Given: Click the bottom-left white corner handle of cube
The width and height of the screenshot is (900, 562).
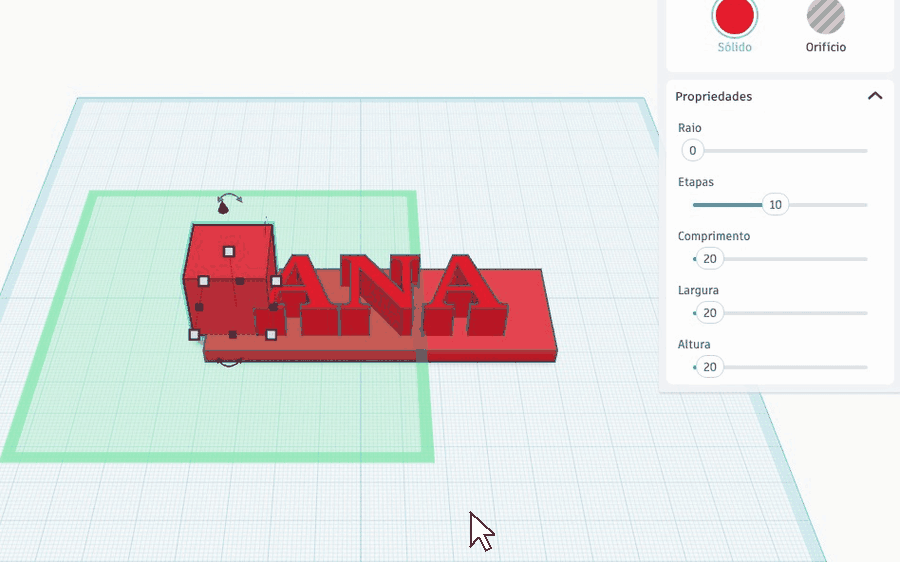Looking at the screenshot, I should pyautogui.click(x=194, y=334).
